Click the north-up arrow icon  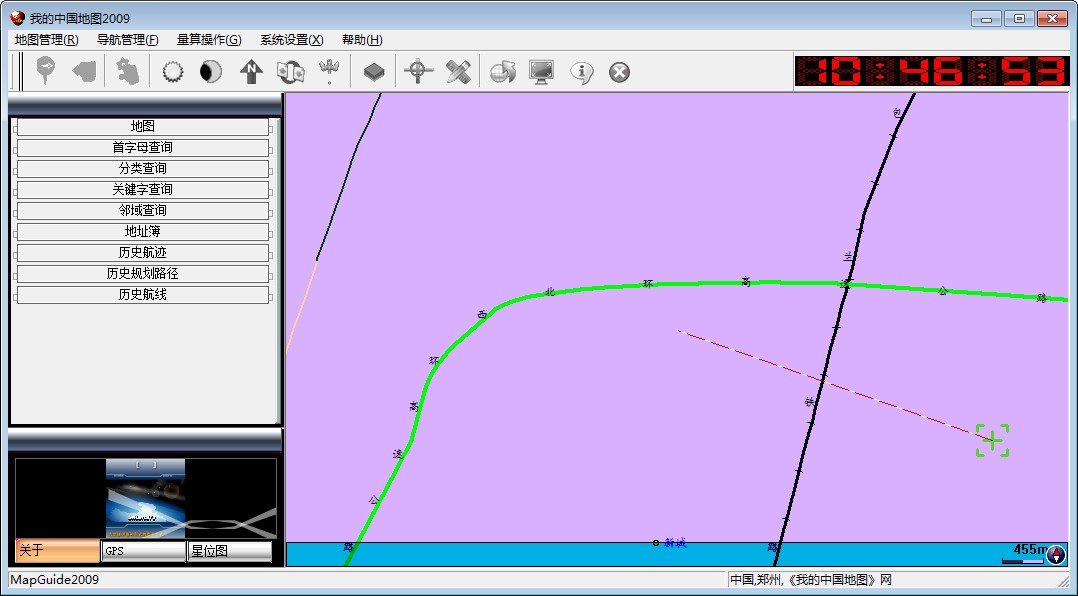[251, 72]
